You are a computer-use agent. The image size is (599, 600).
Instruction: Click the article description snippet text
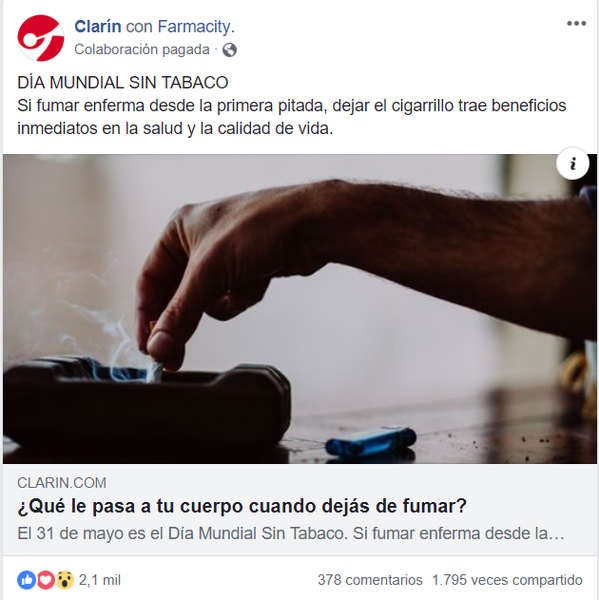click(x=291, y=533)
